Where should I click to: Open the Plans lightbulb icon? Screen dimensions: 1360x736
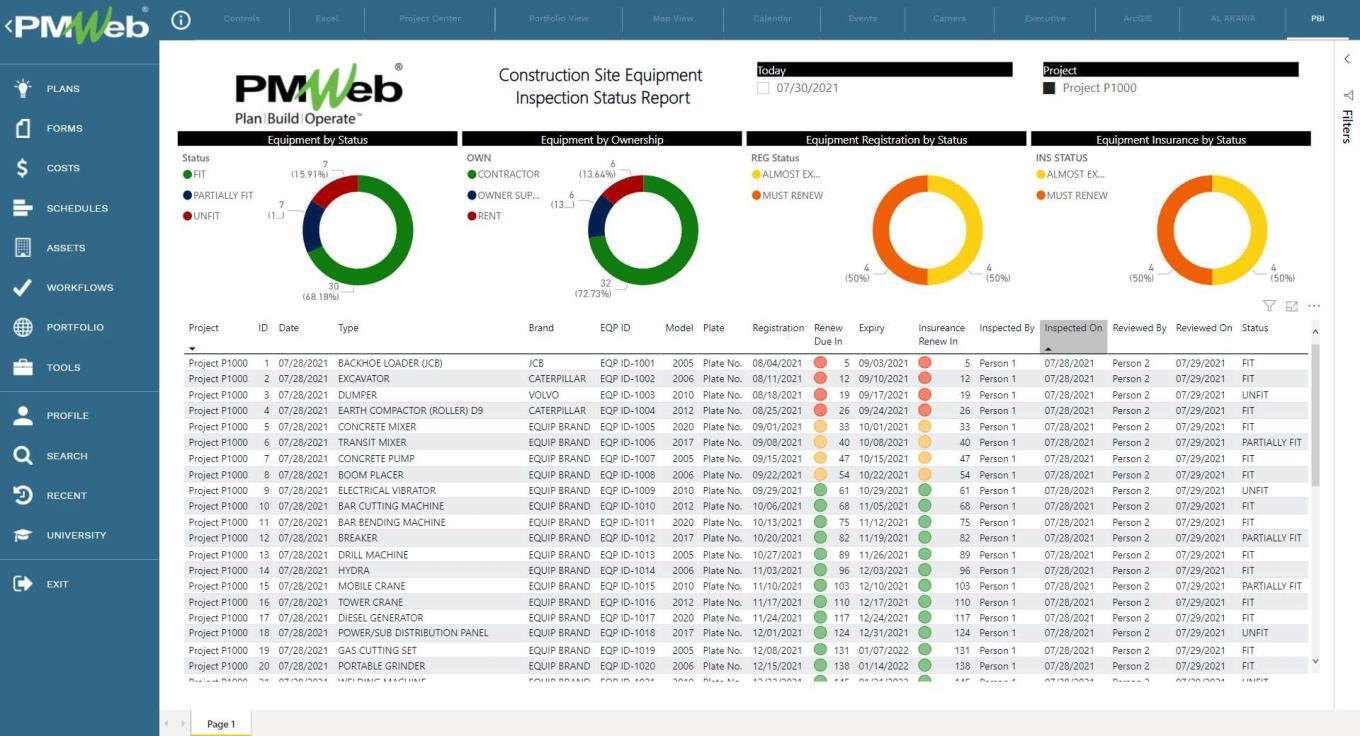click(x=23, y=88)
